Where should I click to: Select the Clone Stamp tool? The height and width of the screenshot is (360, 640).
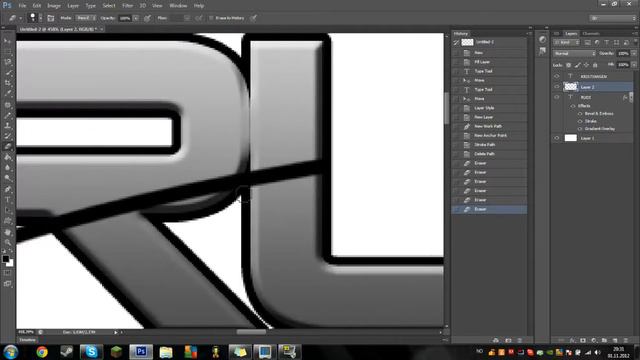(x=7, y=126)
